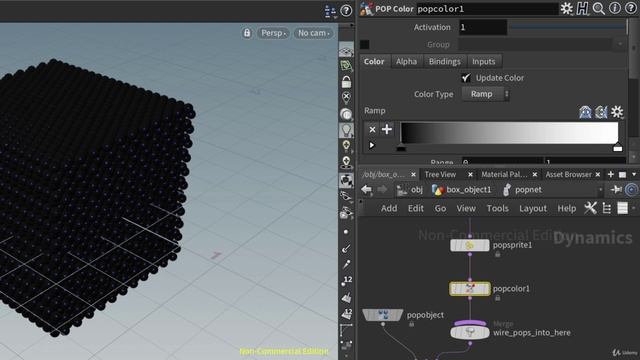Image resolution: width=640 pixels, height=360 pixels.
Task: Open the Tools menu in network editor
Action: pos(498,208)
